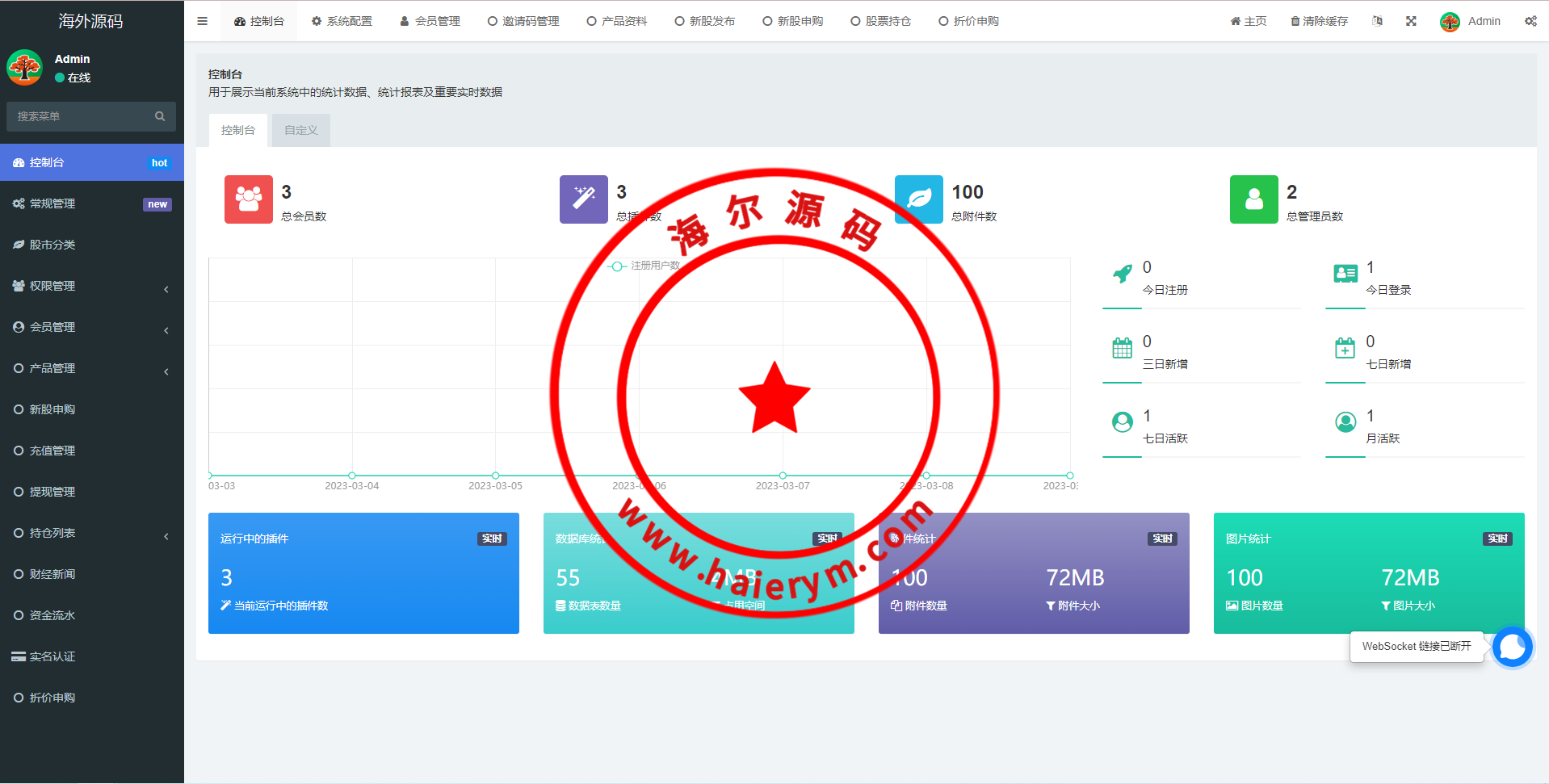The image size is (1549, 784).
Task: Open 系统配置 in the top navigation
Action: coord(342,21)
